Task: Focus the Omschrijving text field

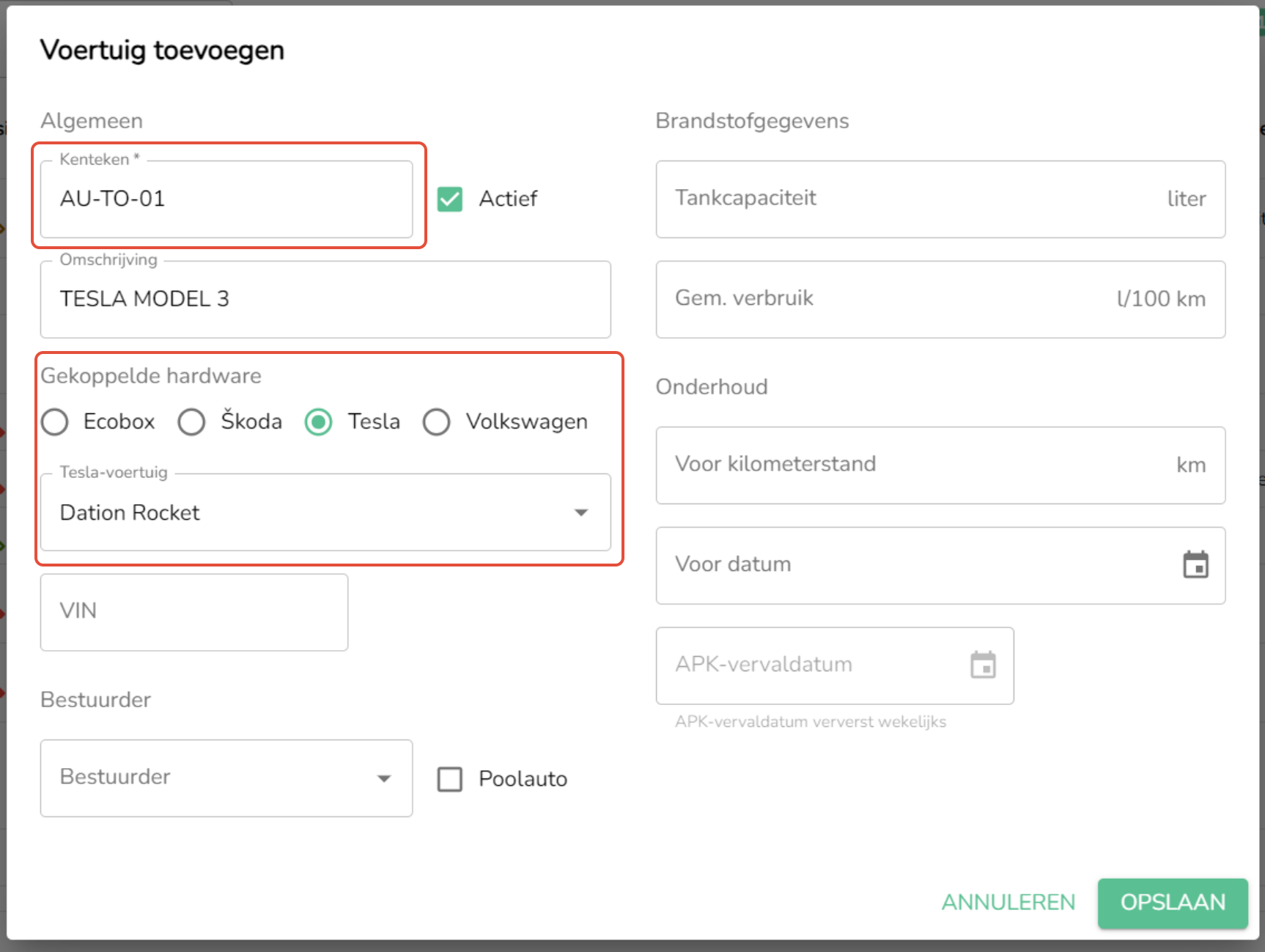Action: click(325, 300)
